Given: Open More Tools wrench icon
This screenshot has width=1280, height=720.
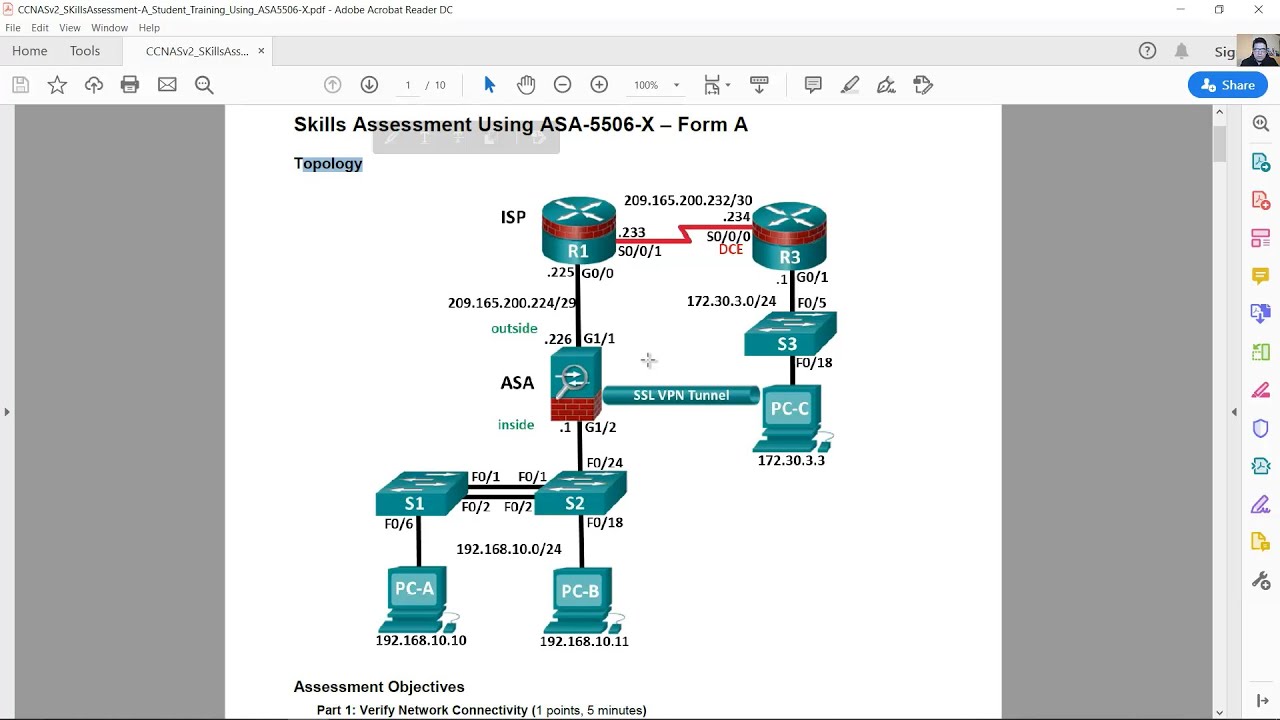Looking at the screenshot, I should pos(1261,581).
